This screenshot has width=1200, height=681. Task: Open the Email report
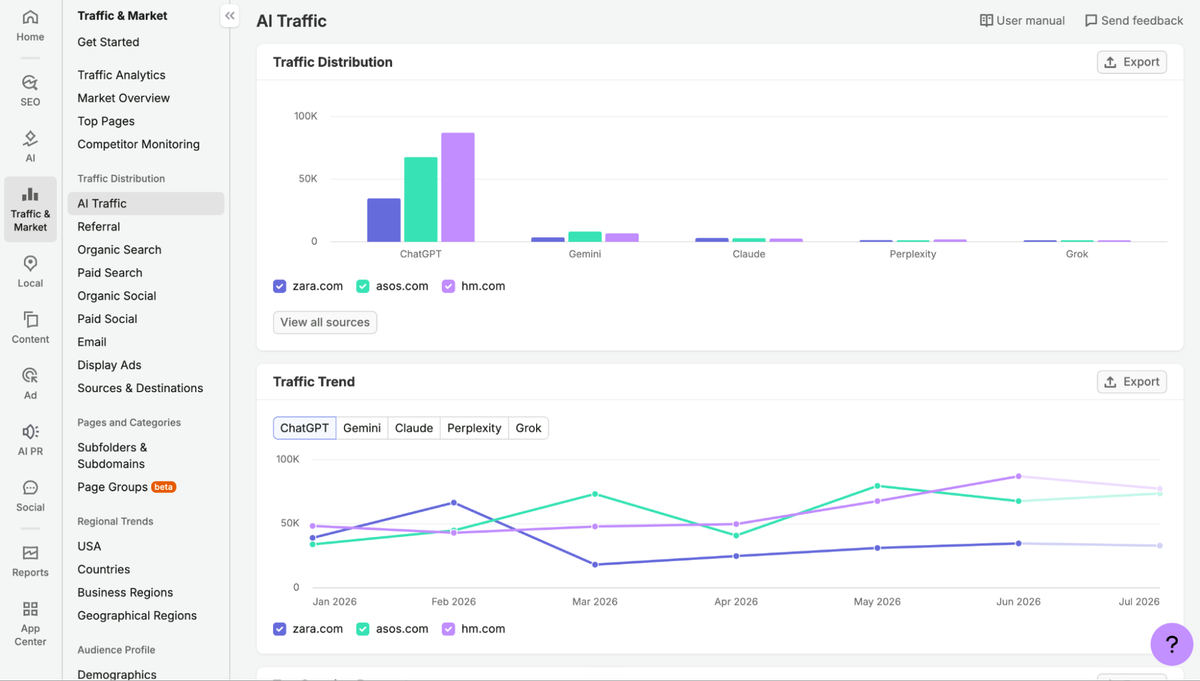click(92, 342)
